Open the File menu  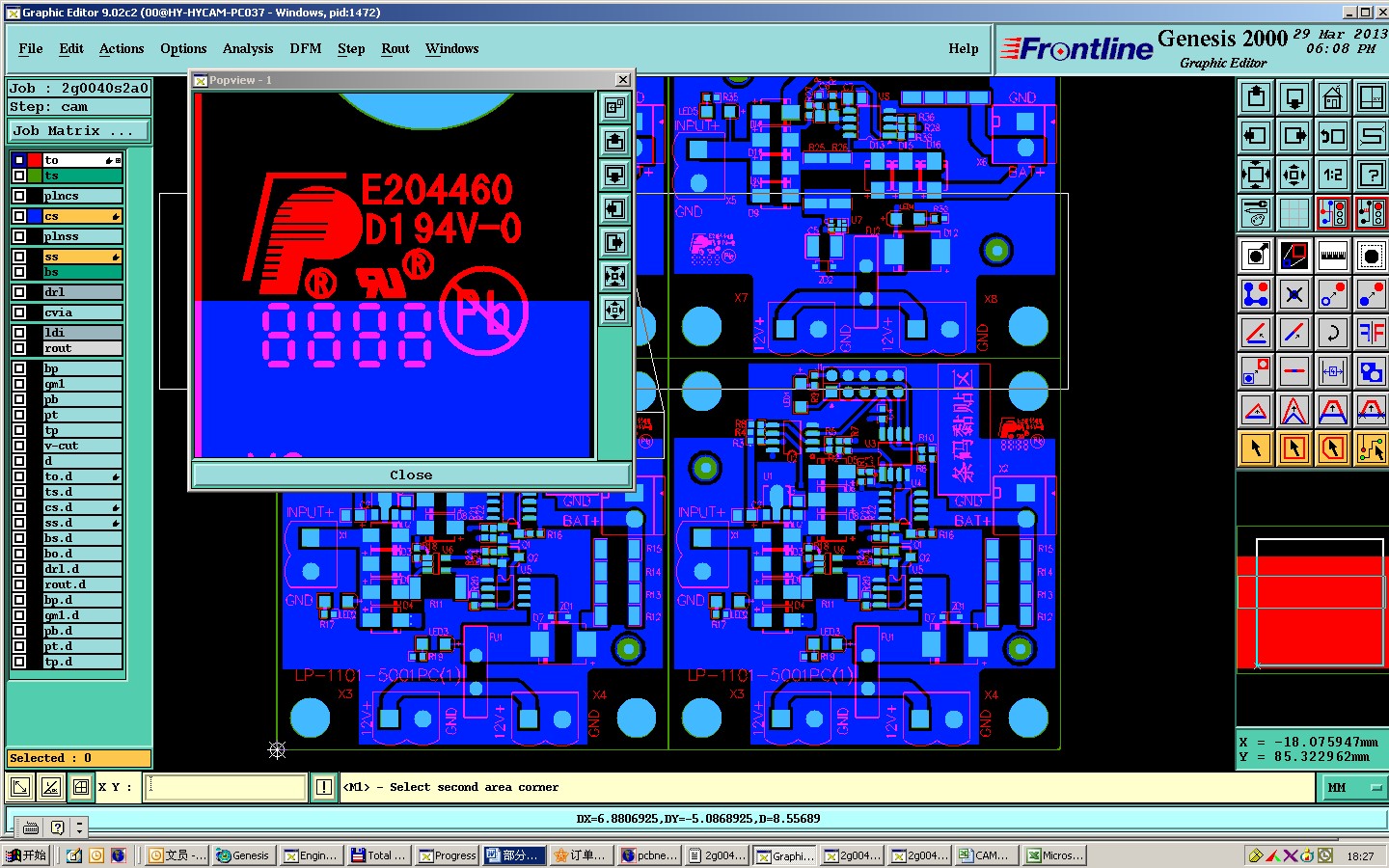(31, 48)
